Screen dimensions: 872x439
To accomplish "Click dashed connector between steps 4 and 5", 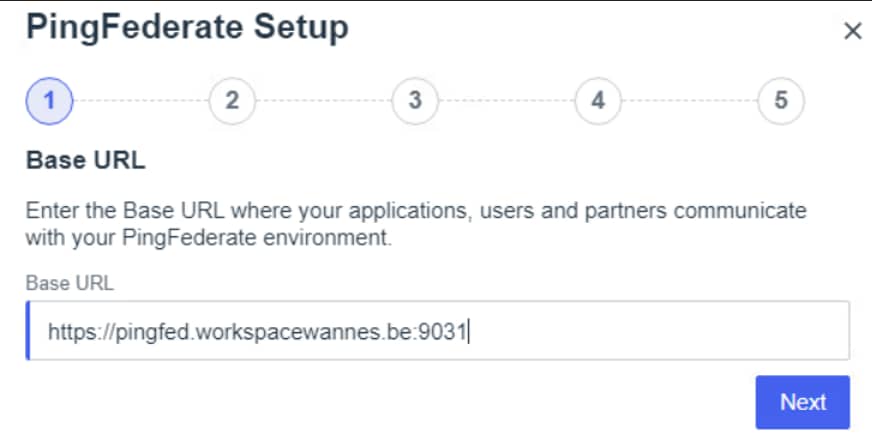I will 689,101.
